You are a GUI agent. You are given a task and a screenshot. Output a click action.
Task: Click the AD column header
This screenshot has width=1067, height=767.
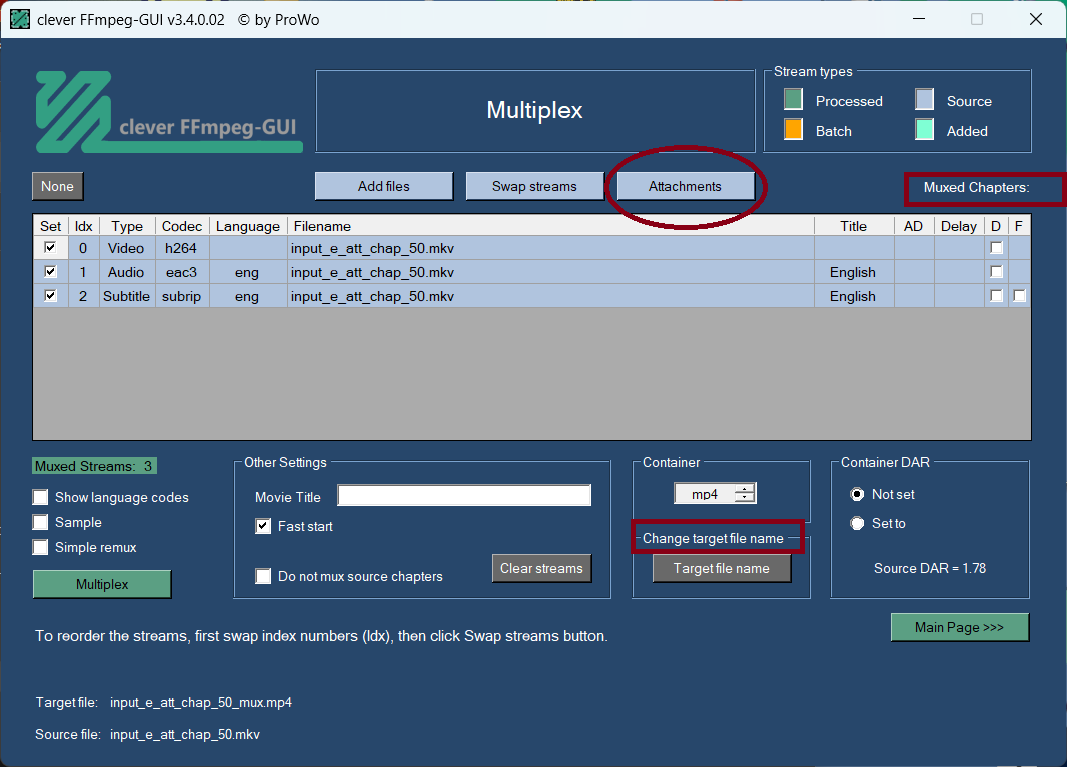[x=913, y=226]
